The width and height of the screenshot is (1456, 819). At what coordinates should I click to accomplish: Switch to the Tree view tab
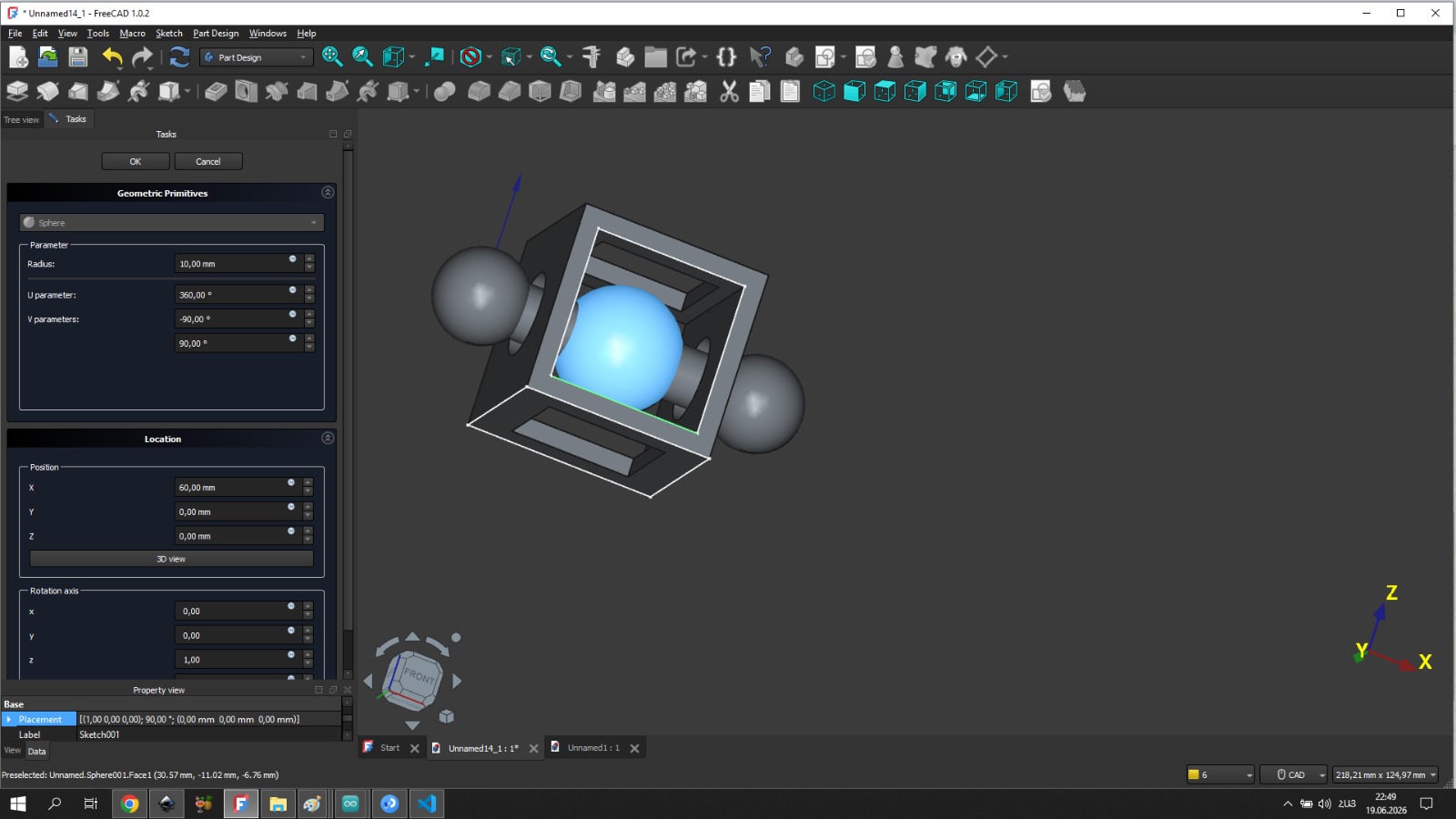click(22, 119)
